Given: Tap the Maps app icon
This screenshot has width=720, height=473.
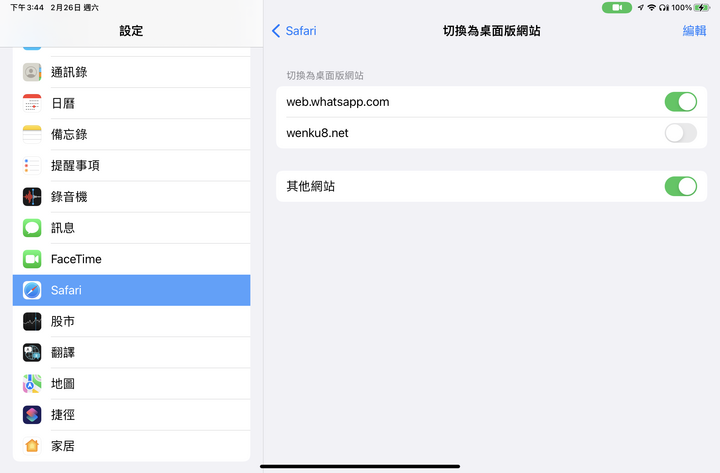Looking at the screenshot, I should pyautogui.click(x=32, y=383).
